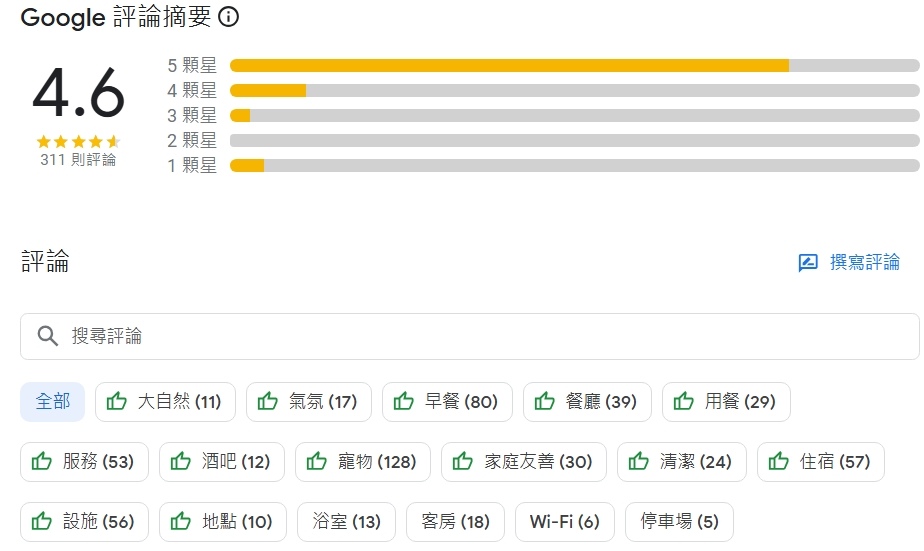Toggle the 家庭友善 (30) filter chip

click(523, 462)
